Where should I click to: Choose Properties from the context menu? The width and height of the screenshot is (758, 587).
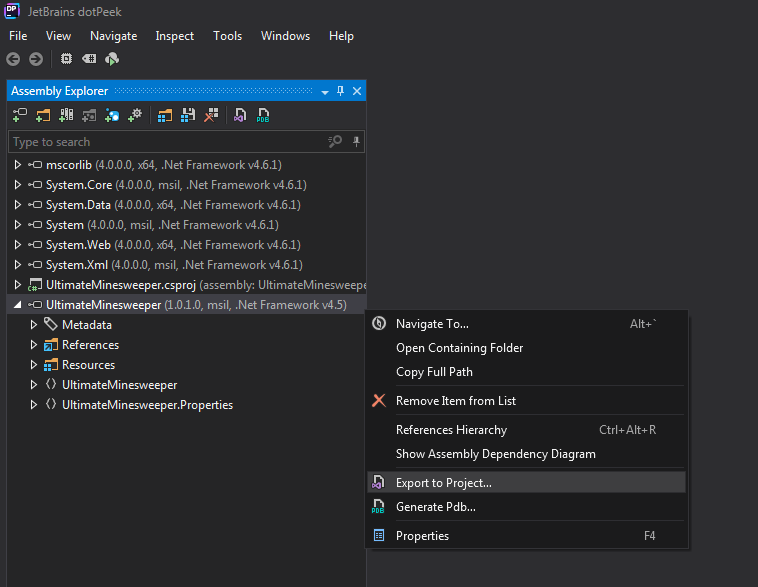[526, 536]
